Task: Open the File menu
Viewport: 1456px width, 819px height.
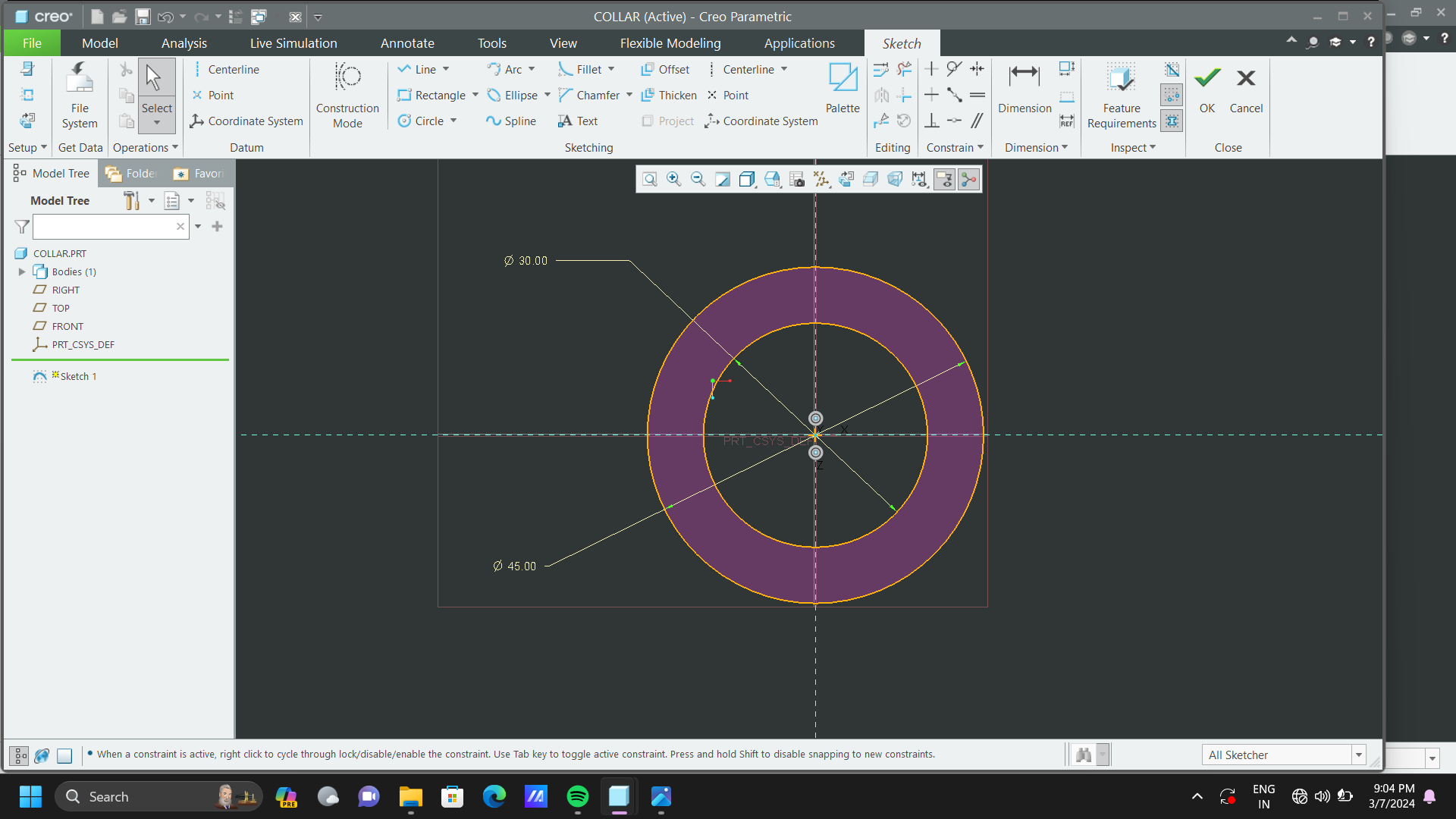Action: point(32,43)
